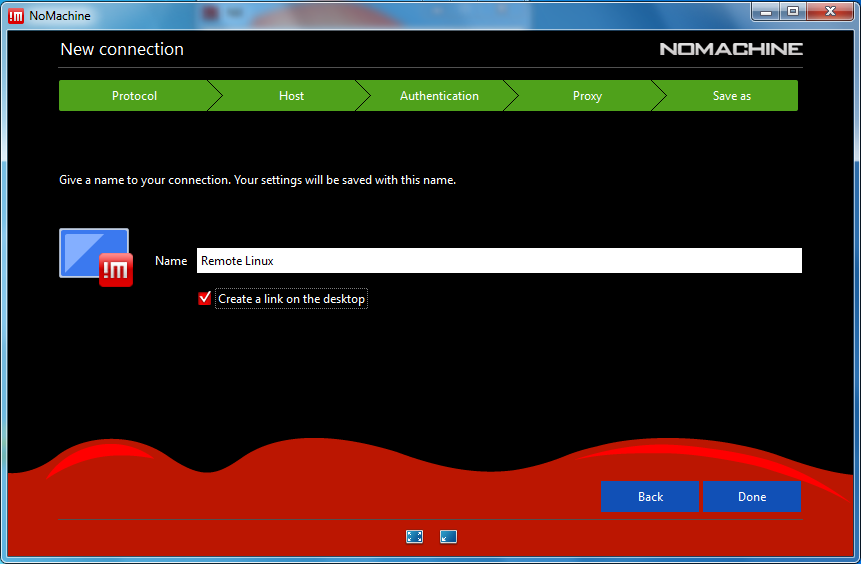Image resolution: width=861 pixels, height=564 pixels.
Task: Click Done to save the connection
Action: point(752,497)
